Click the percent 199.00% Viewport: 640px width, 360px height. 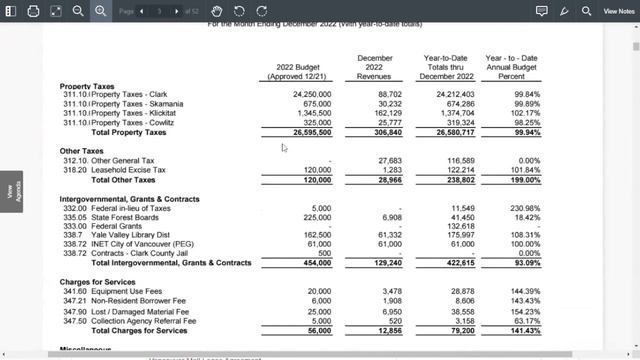[525, 180]
